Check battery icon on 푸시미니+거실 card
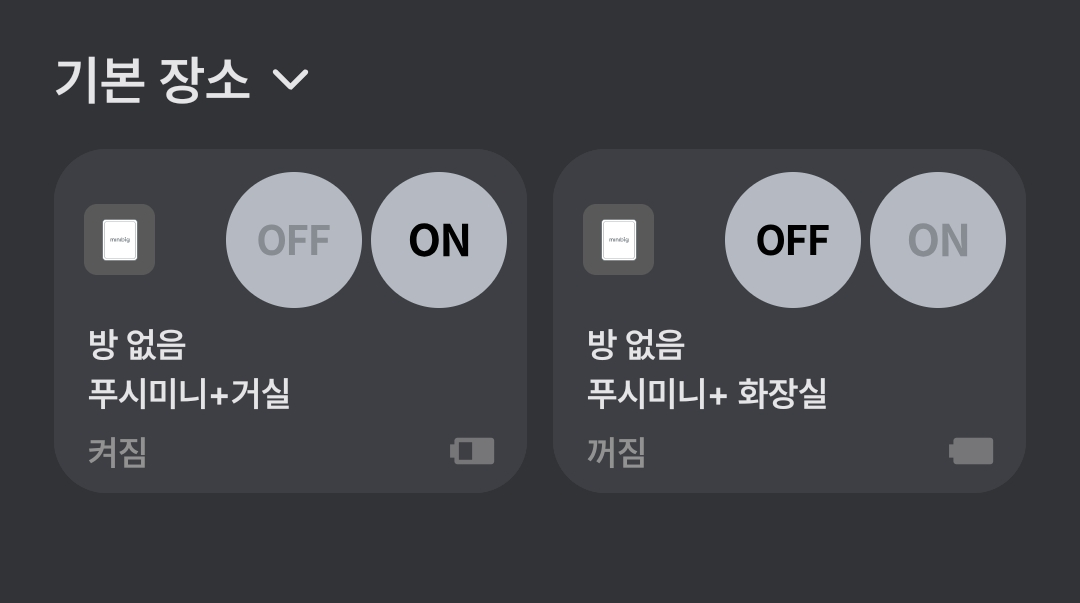 tap(472, 451)
